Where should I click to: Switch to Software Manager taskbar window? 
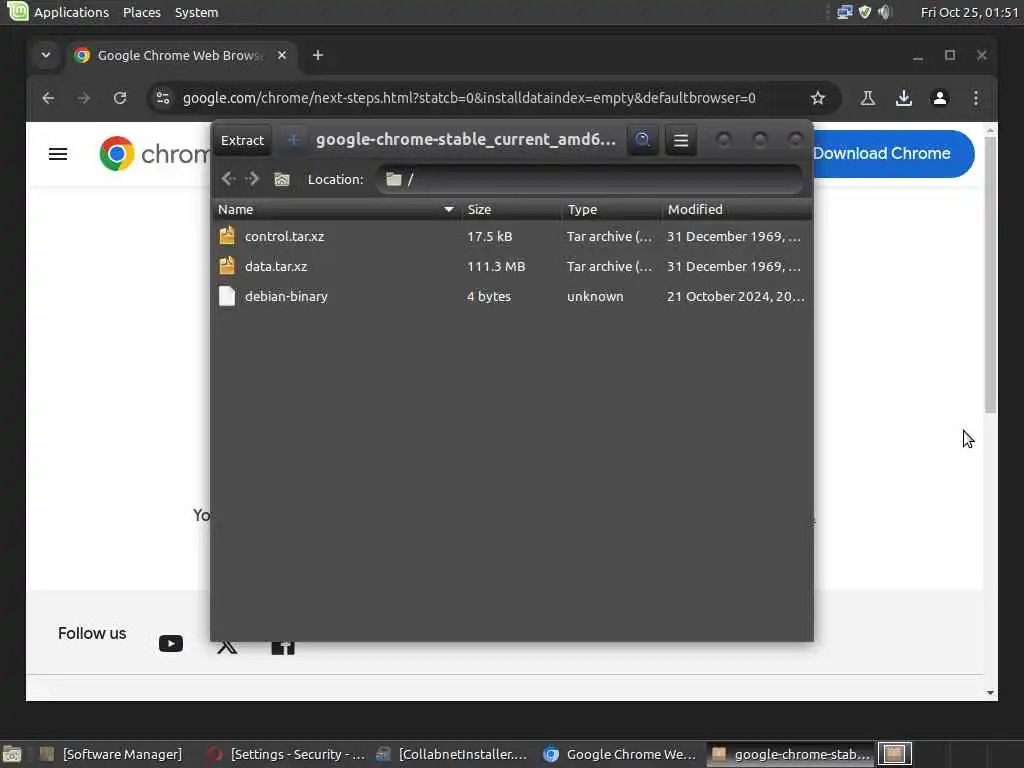point(111,754)
